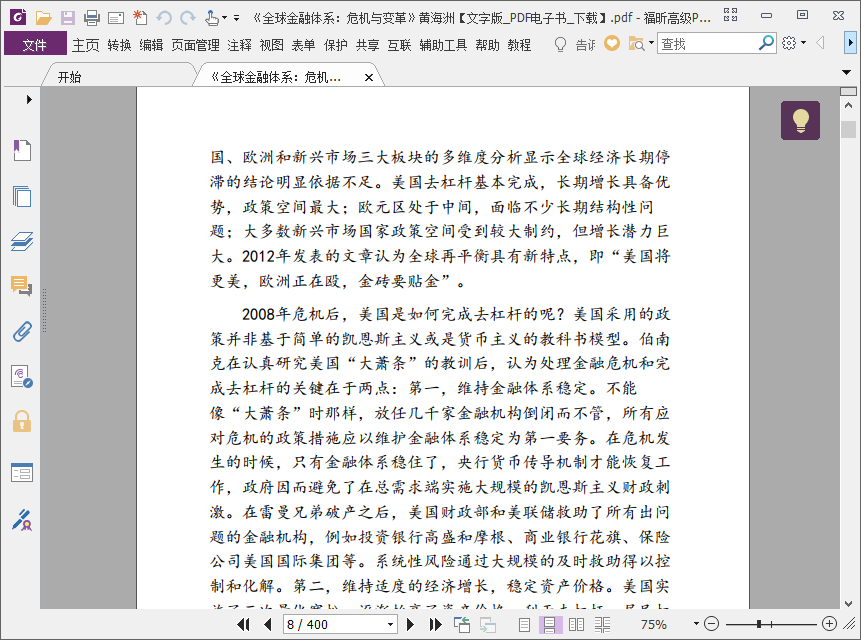Open the 页面管理 ribbon tab

click(x=195, y=45)
